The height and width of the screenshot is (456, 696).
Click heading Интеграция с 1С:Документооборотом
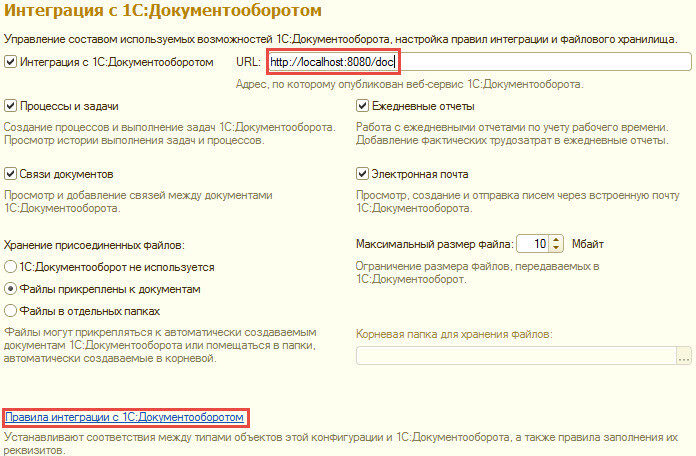click(163, 10)
